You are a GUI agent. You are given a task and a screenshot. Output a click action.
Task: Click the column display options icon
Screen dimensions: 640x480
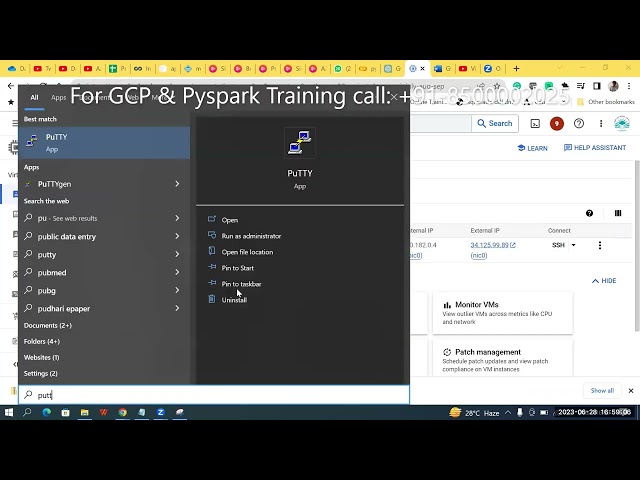coord(618,213)
